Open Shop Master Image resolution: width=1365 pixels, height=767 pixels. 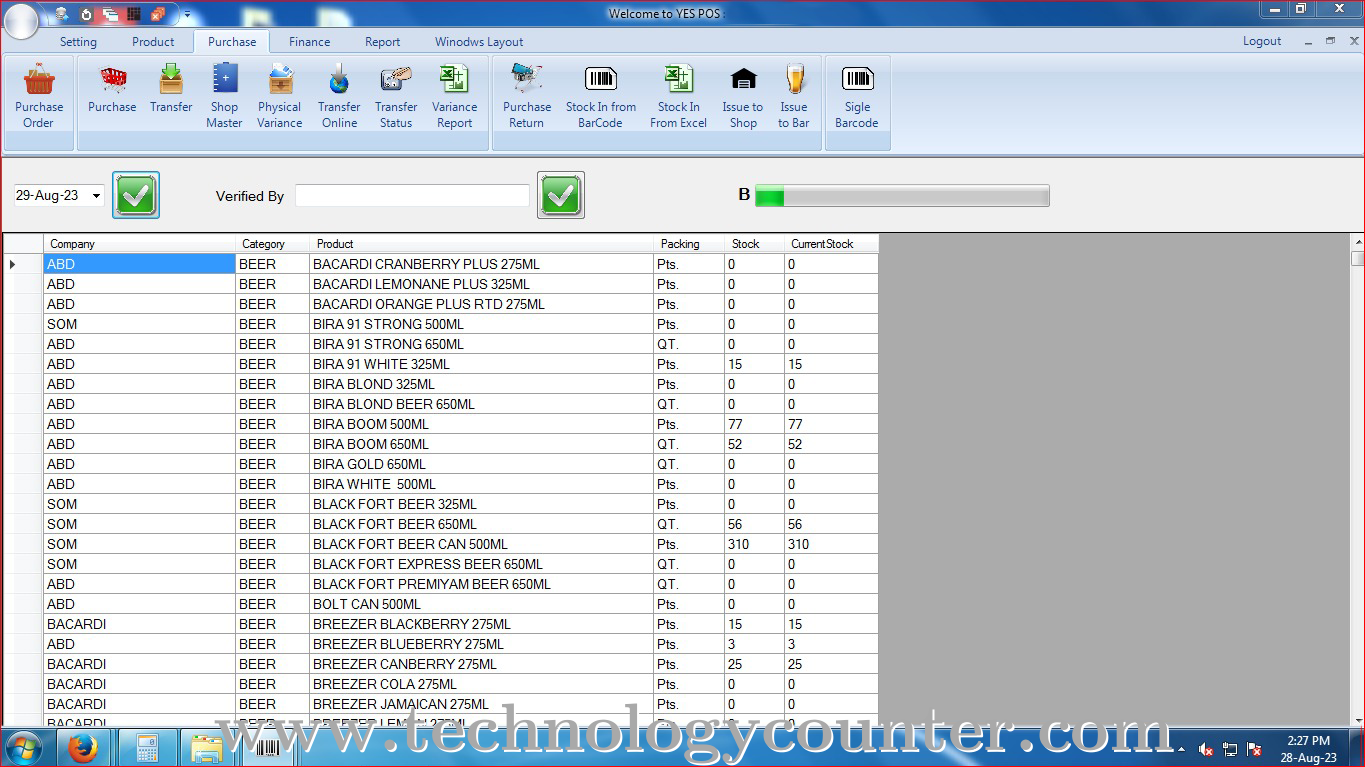point(225,97)
